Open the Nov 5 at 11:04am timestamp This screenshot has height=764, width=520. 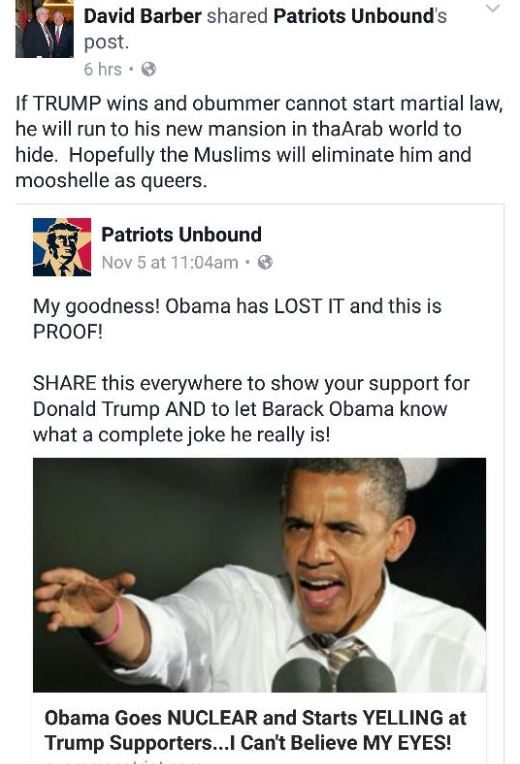tap(170, 263)
